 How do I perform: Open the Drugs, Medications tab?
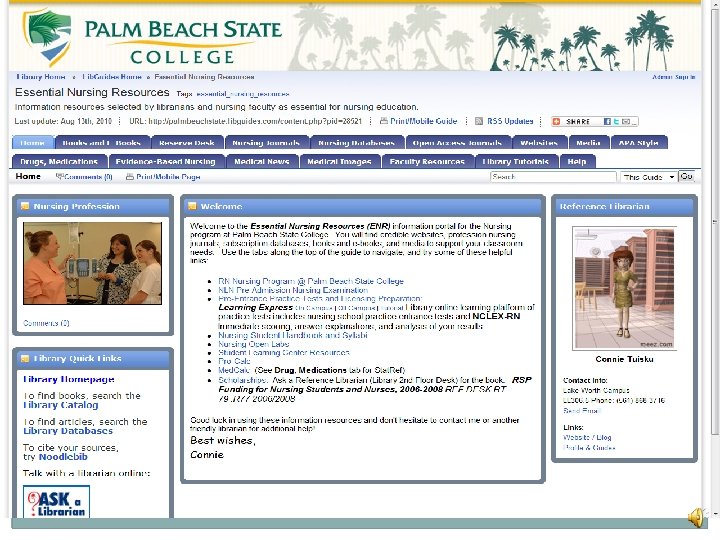[x=59, y=162]
